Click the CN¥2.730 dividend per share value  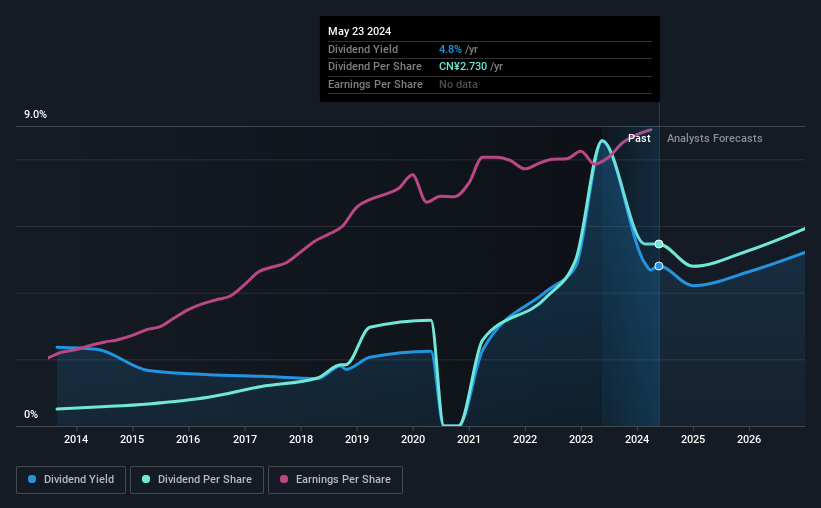(463, 67)
